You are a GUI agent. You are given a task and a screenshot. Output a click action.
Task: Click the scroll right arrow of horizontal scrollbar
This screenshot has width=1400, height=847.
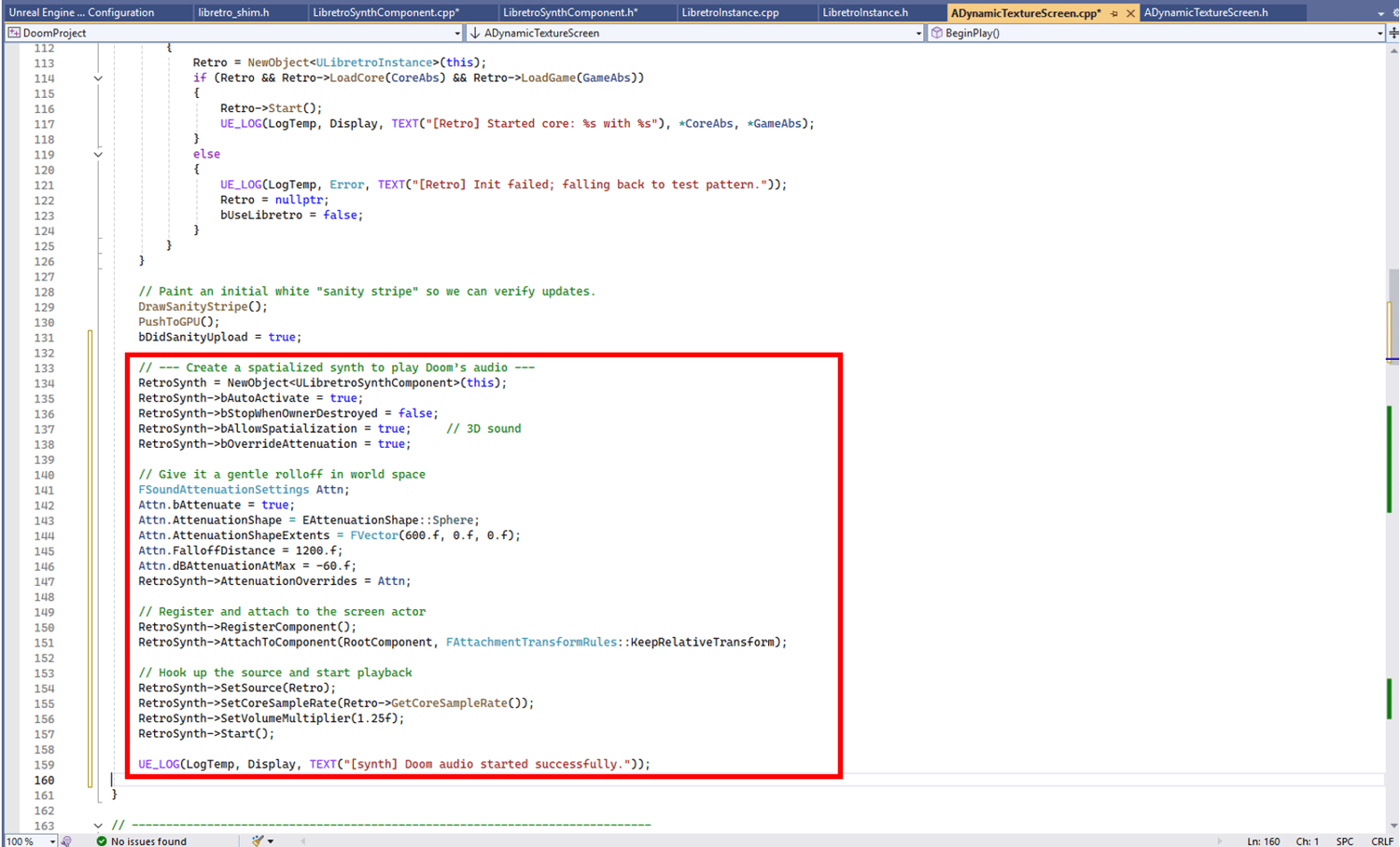[1219, 840]
